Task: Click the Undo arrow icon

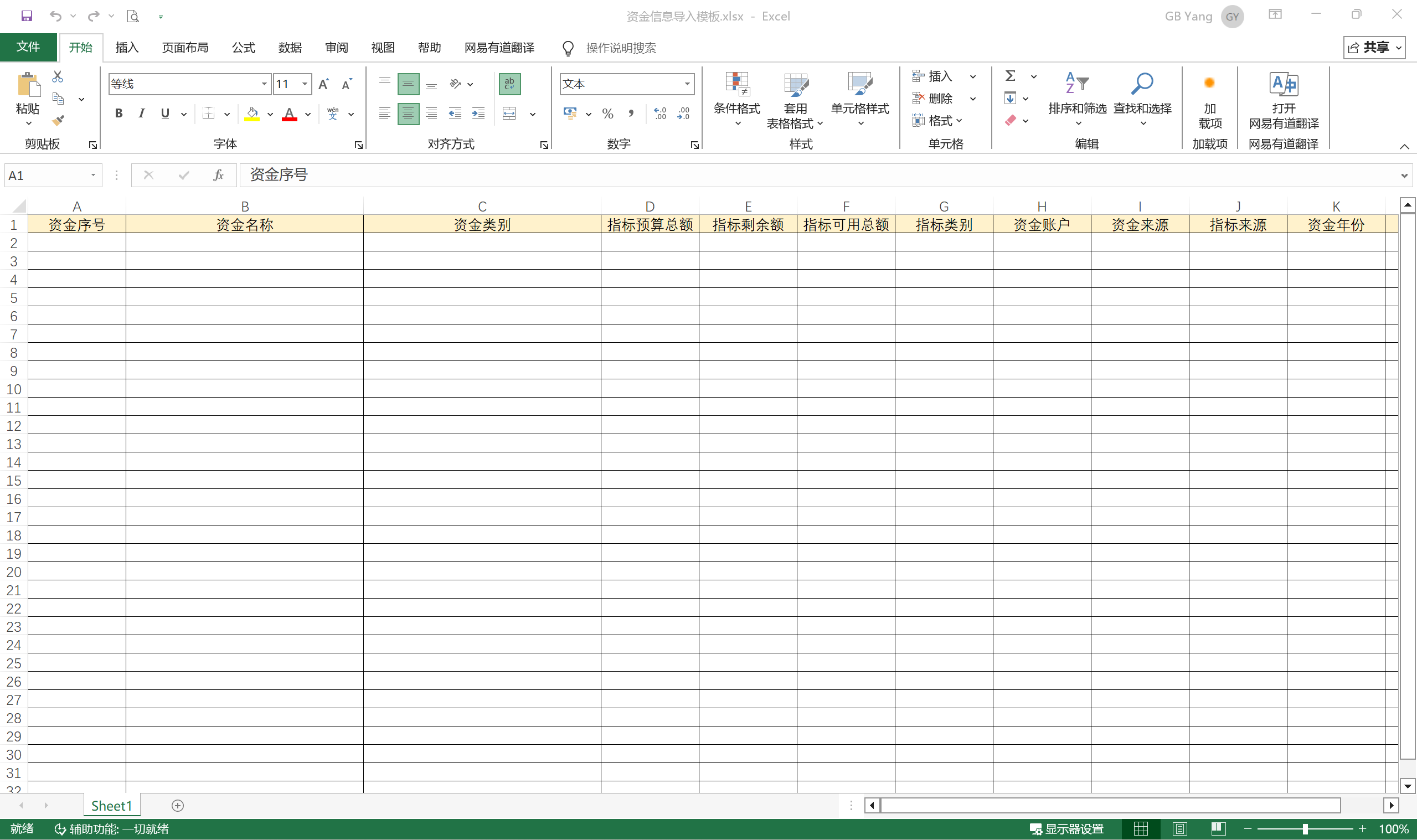Action: point(55,16)
